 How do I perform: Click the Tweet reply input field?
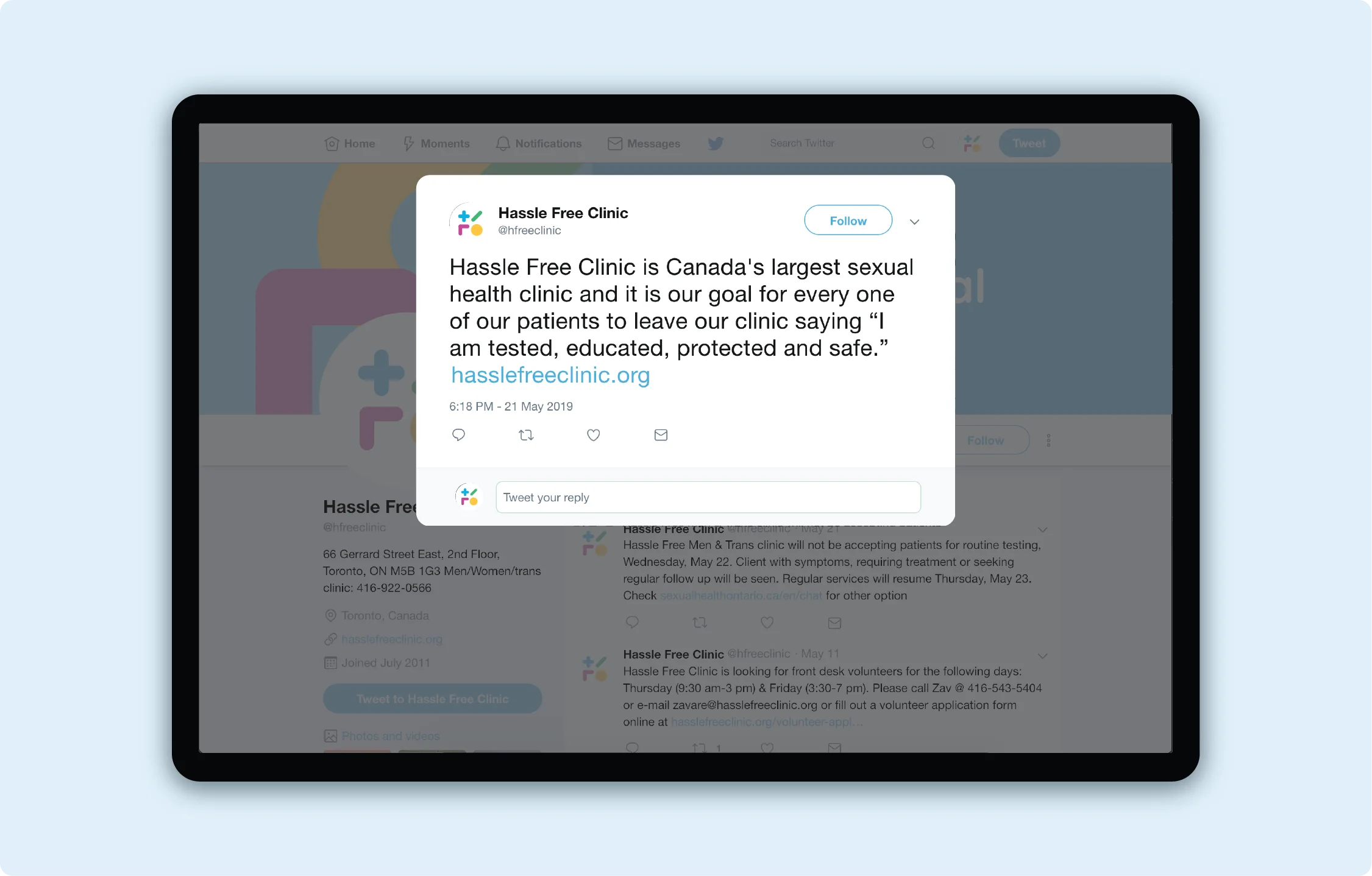point(707,497)
